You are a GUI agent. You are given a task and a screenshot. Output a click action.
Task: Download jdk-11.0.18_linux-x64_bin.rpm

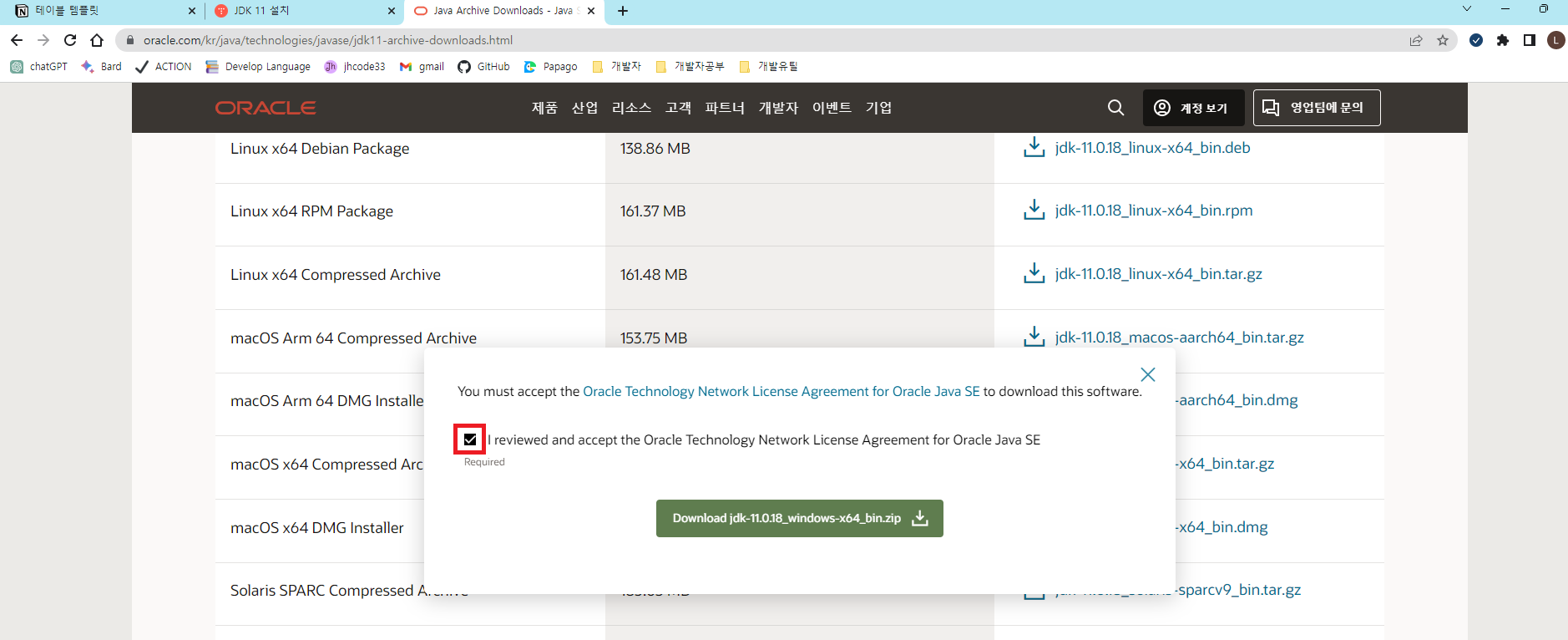(x=1154, y=211)
